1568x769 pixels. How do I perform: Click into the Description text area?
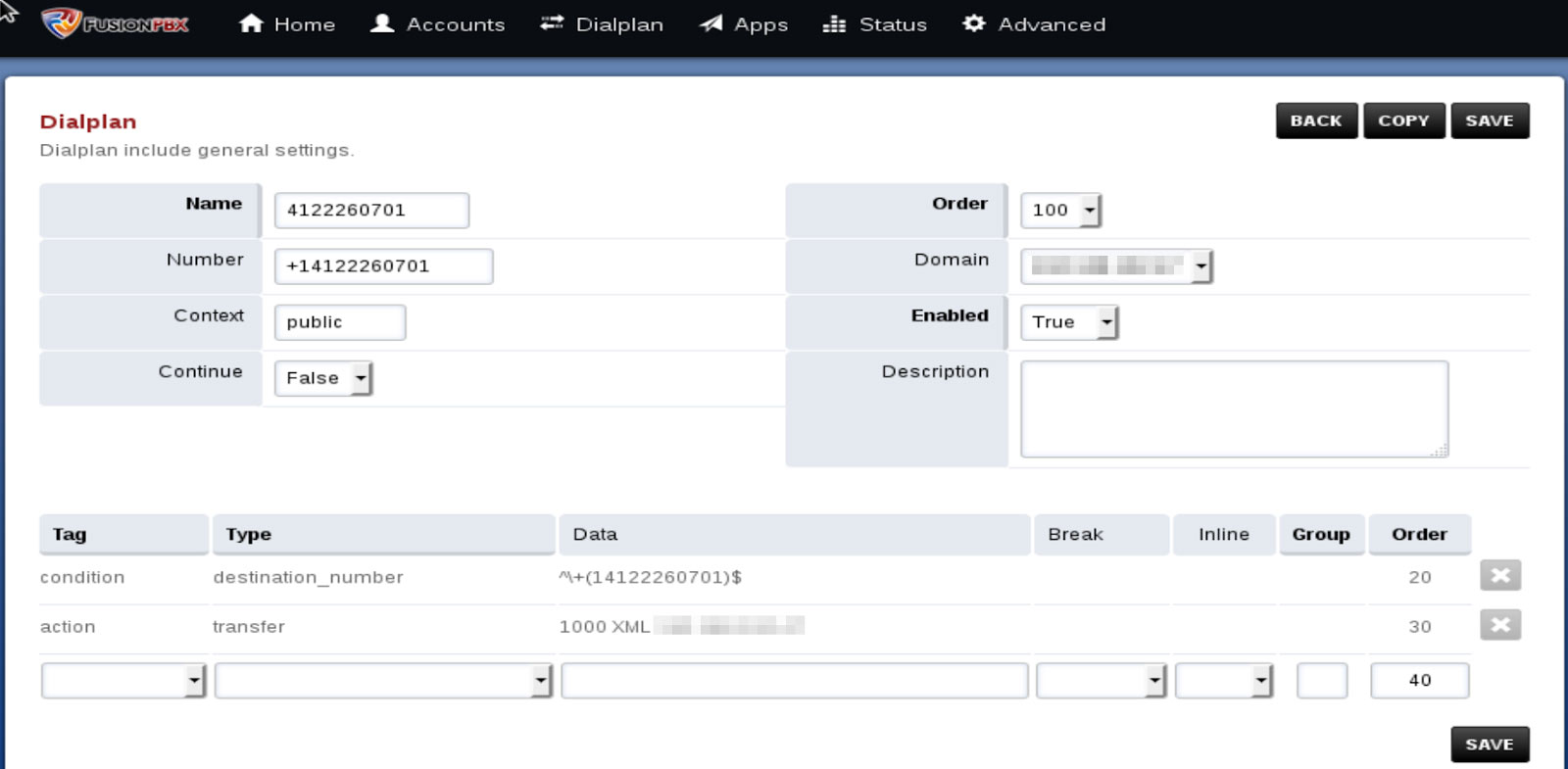tap(1234, 409)
